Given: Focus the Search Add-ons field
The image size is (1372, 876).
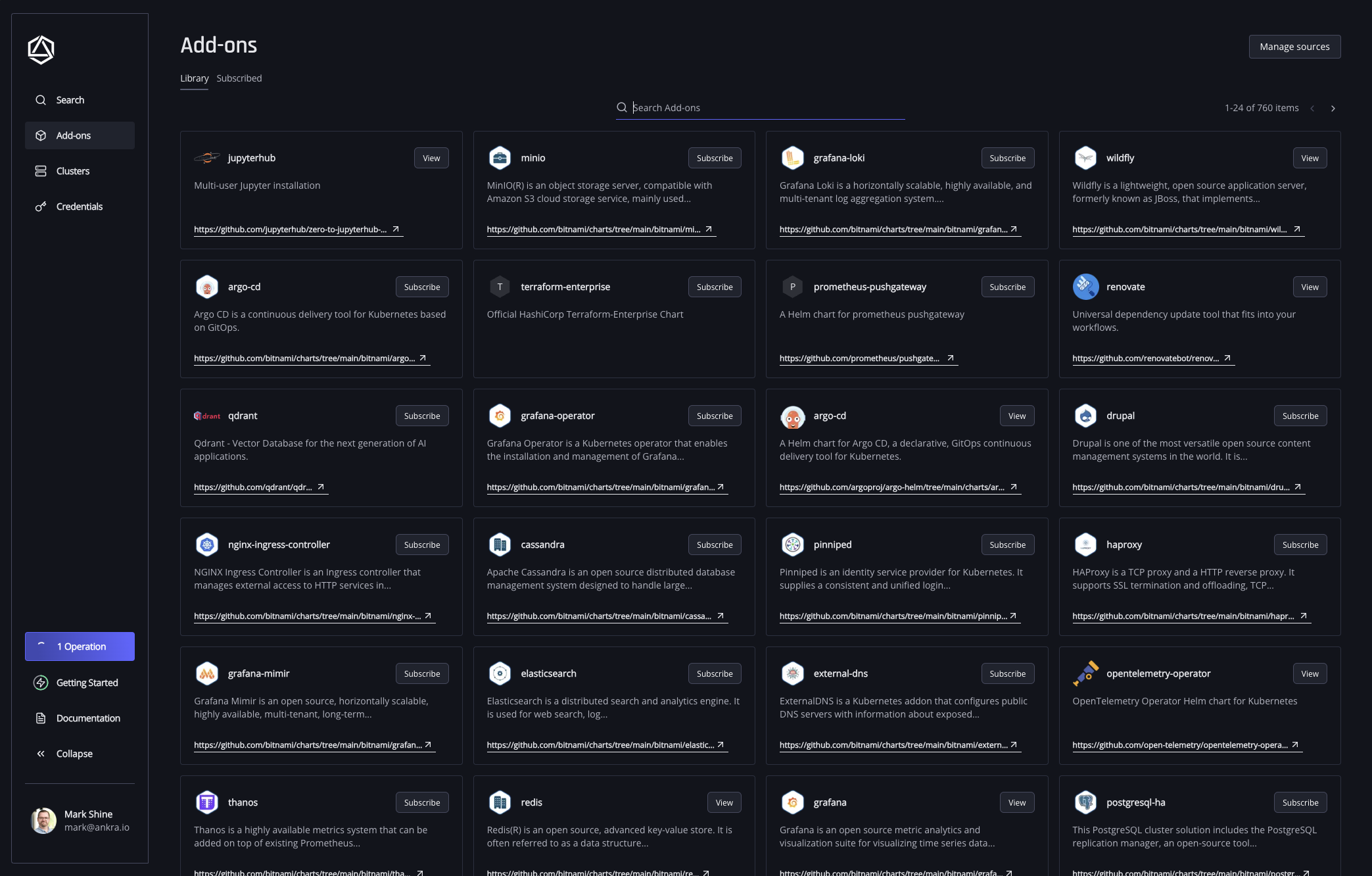Looking at the screenshot, I should coord(761,108).
